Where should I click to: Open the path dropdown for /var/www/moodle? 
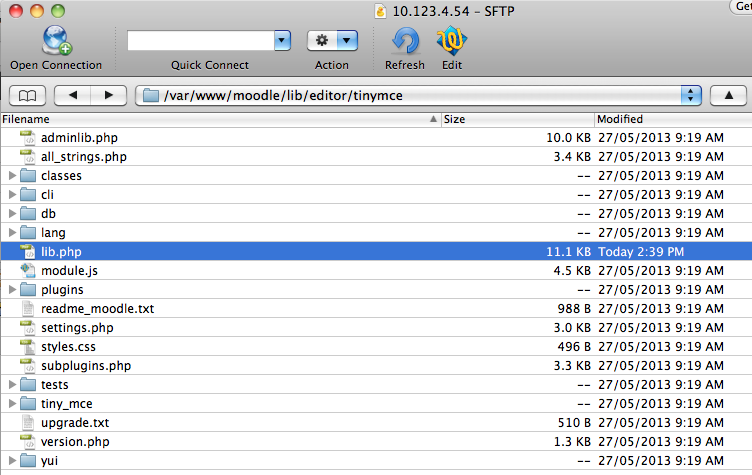click(690, 95)
